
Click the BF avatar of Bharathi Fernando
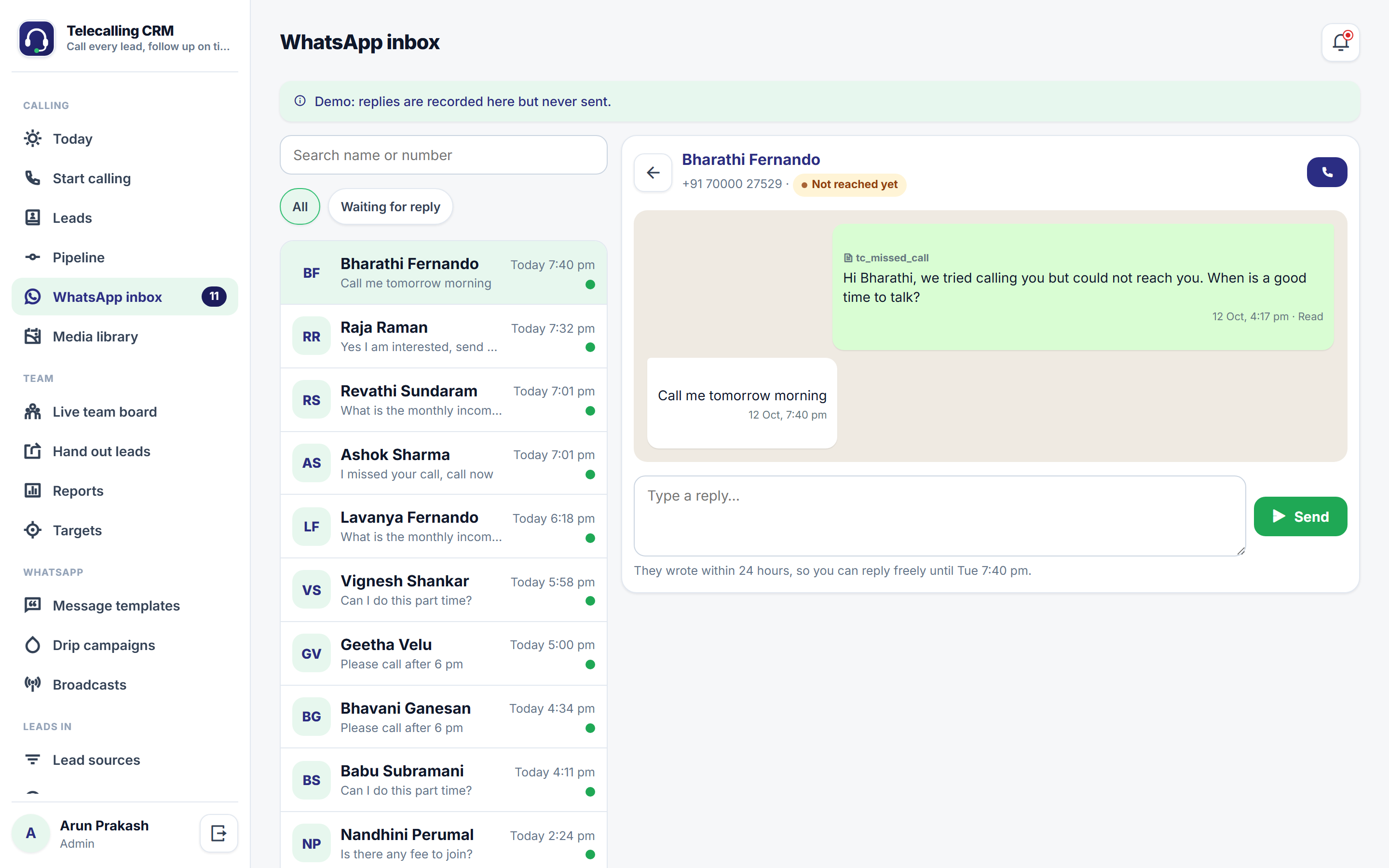[x=311, y=273]
